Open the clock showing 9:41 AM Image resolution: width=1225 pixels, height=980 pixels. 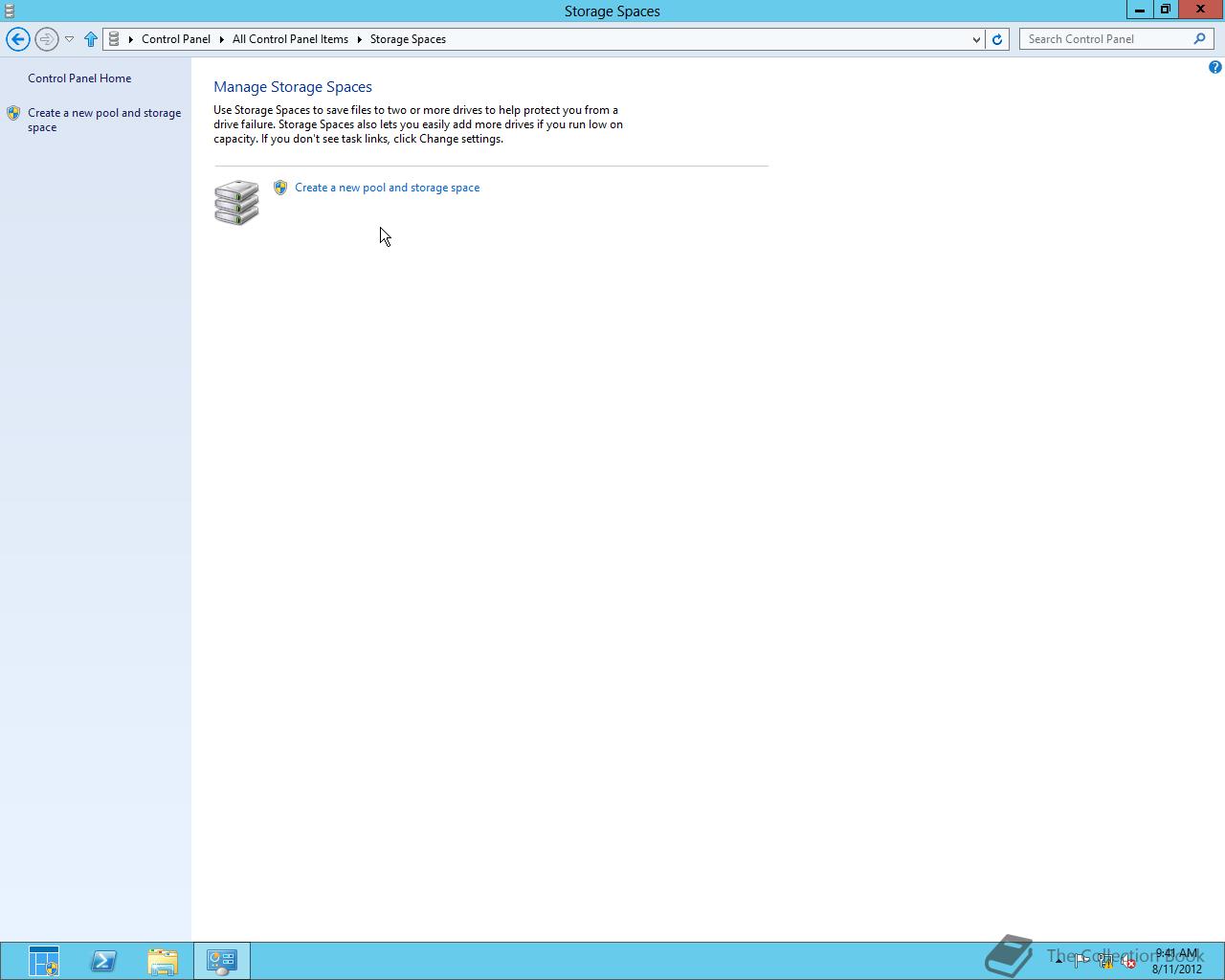(x=1177, y=961)
